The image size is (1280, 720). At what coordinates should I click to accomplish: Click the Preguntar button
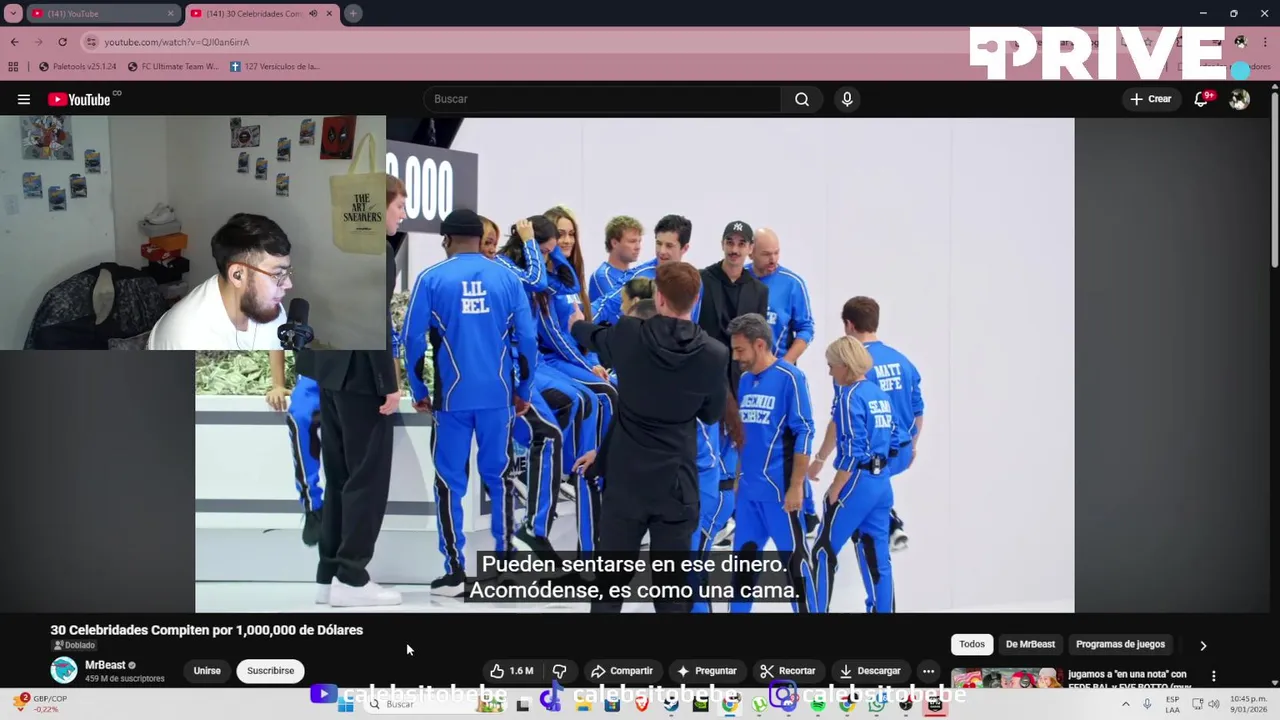click(706, 671)
